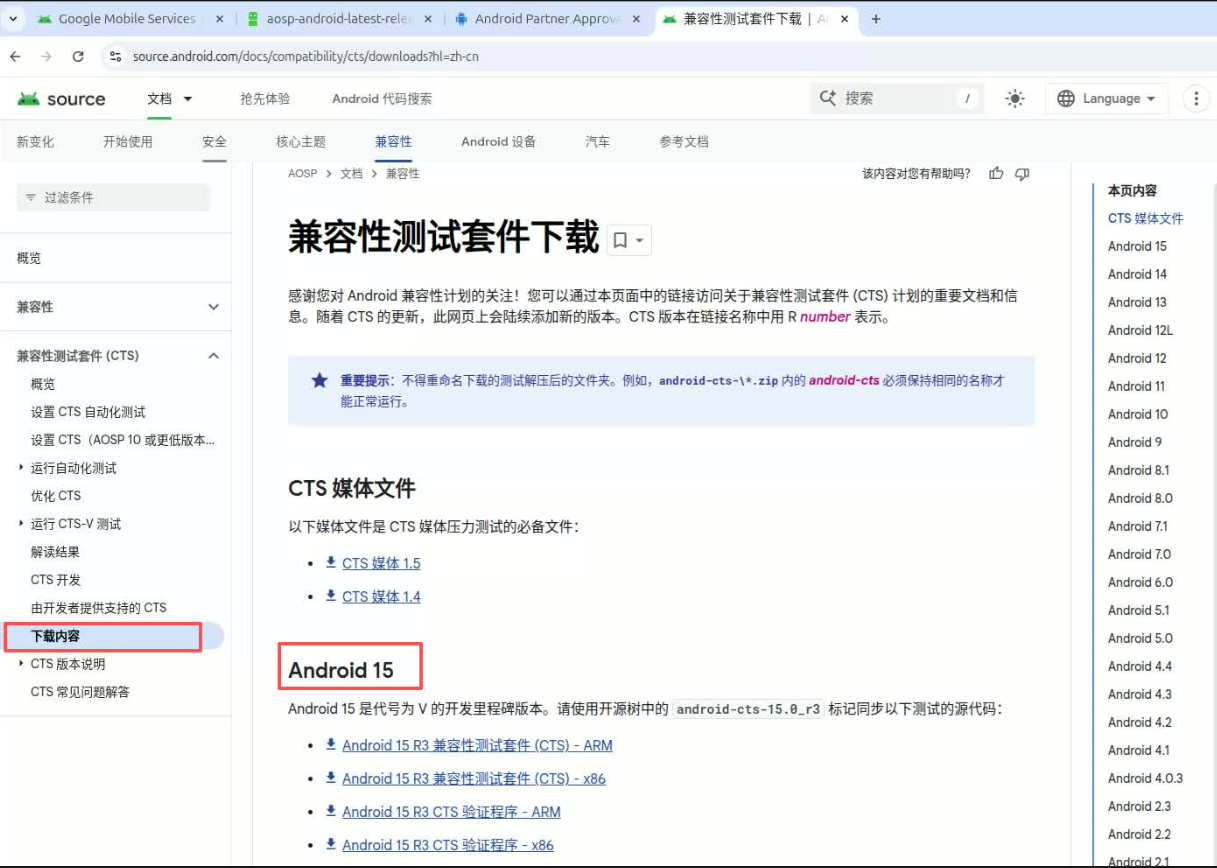Click the site info icon in address bar
The width and height of the screenshot is (1217, 868).
pyautogui.click(x=116, y=57)
